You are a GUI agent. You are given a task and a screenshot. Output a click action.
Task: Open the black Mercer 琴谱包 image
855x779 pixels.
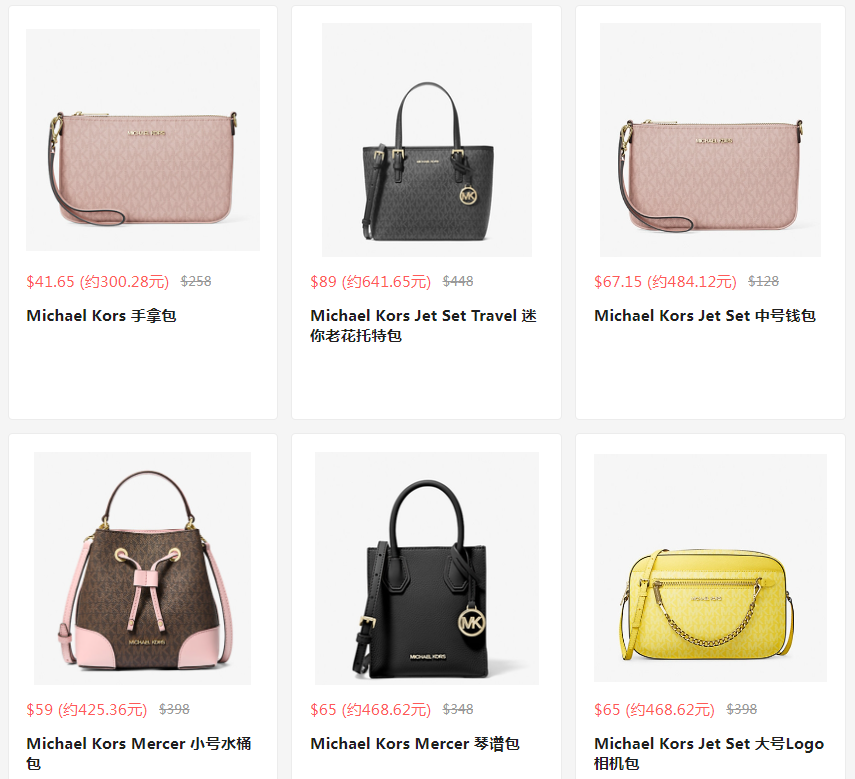click(x=426, y=568)
